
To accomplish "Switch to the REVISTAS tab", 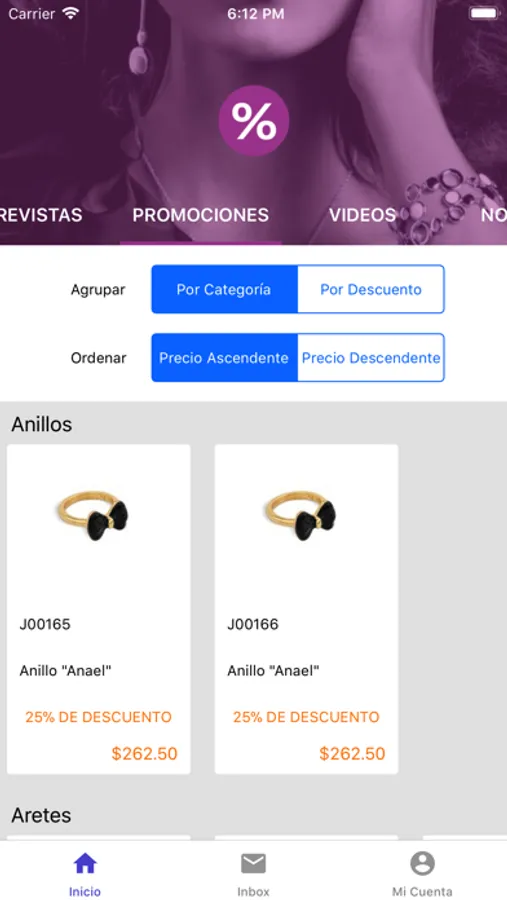I will 41,215.
